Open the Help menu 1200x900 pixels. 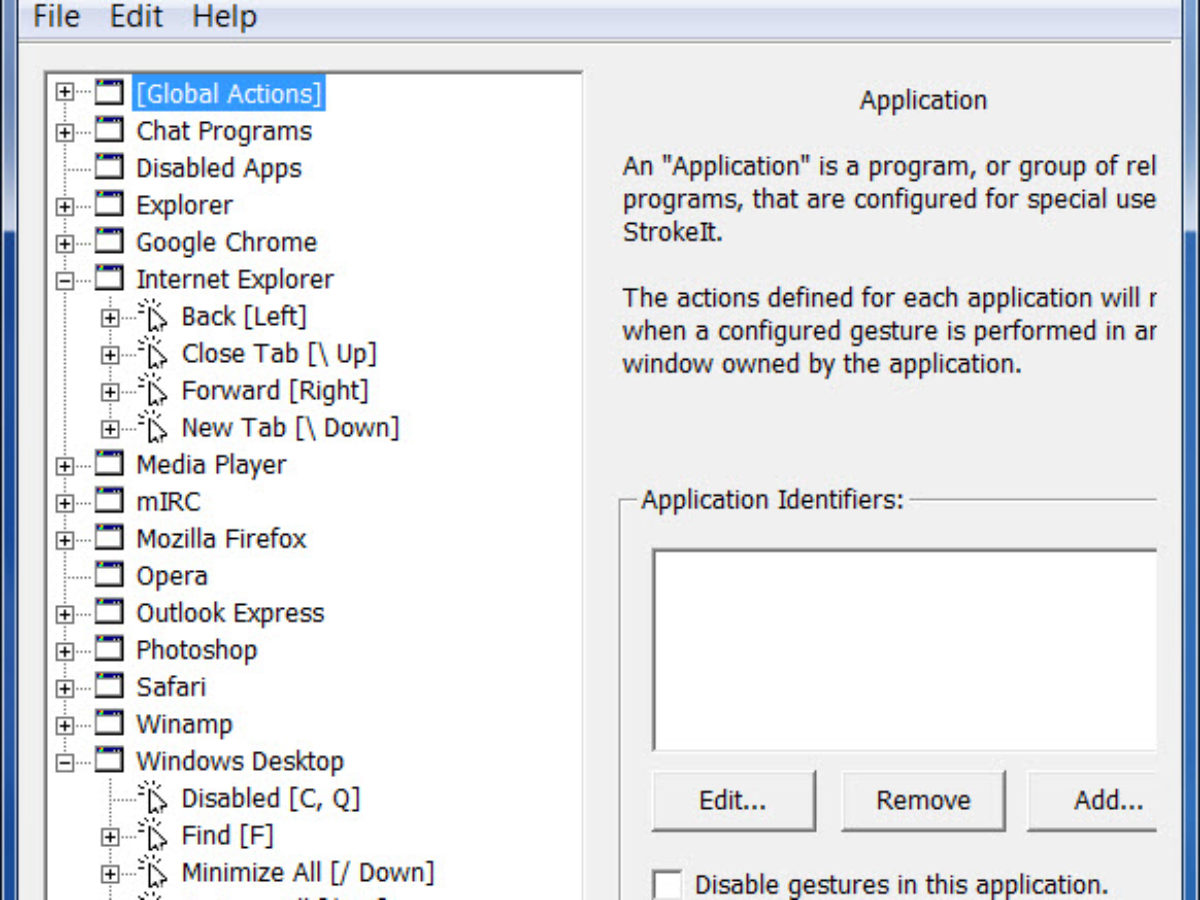click(225, 16)
